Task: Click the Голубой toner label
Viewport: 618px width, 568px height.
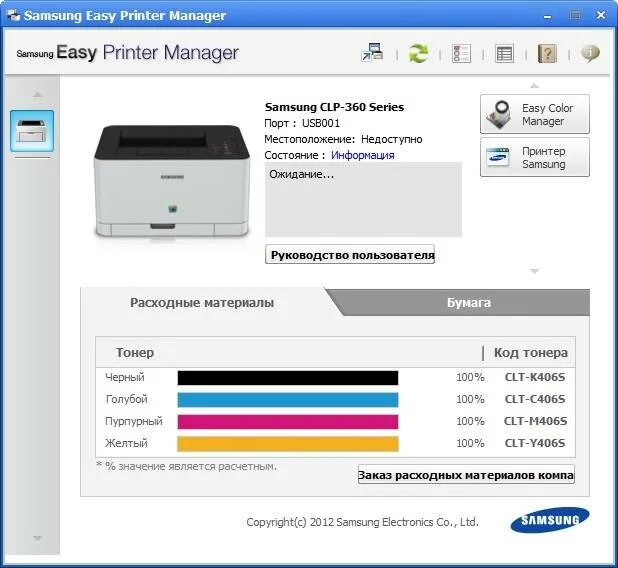Action: click(127, 399)
